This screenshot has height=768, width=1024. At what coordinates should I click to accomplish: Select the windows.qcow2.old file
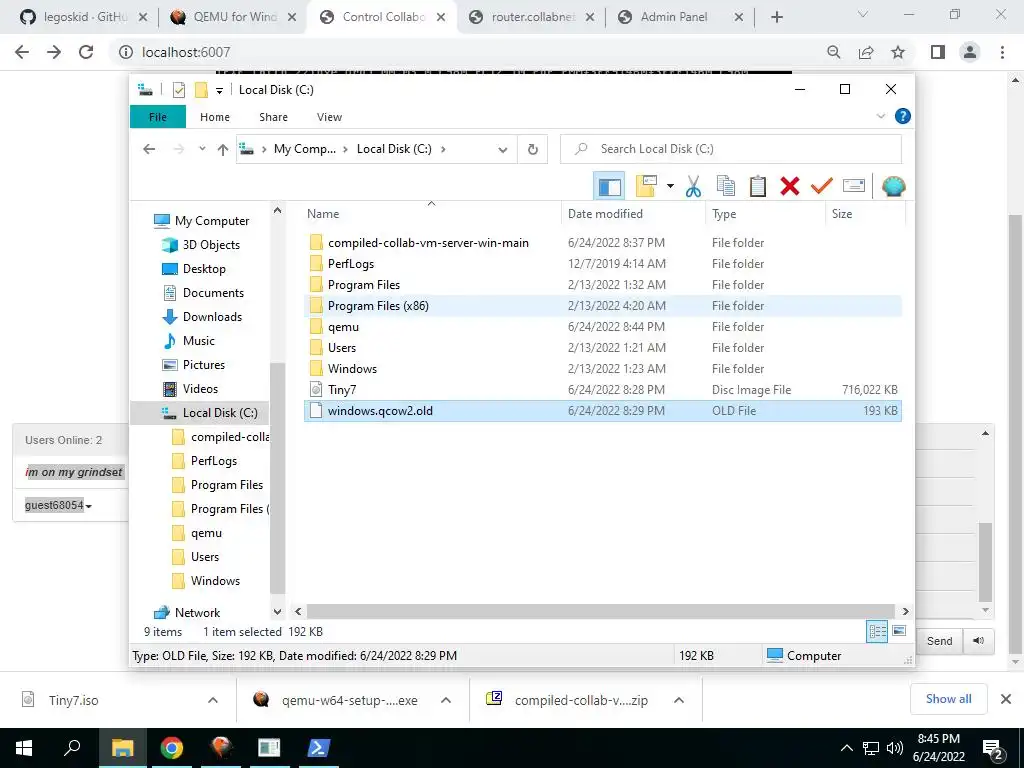point(602,411)
